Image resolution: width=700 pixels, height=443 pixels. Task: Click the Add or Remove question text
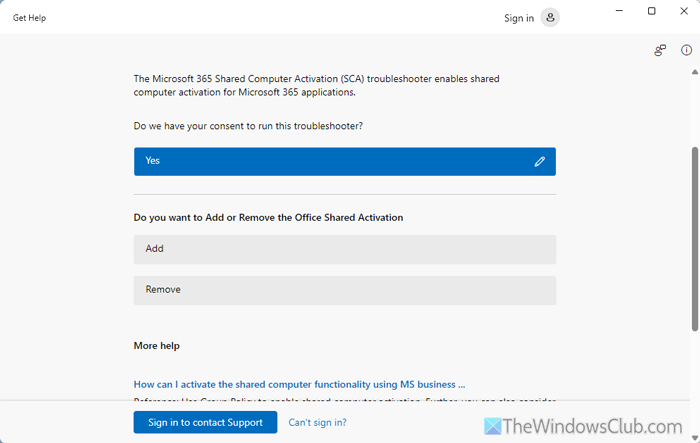[x=268, y=217]
